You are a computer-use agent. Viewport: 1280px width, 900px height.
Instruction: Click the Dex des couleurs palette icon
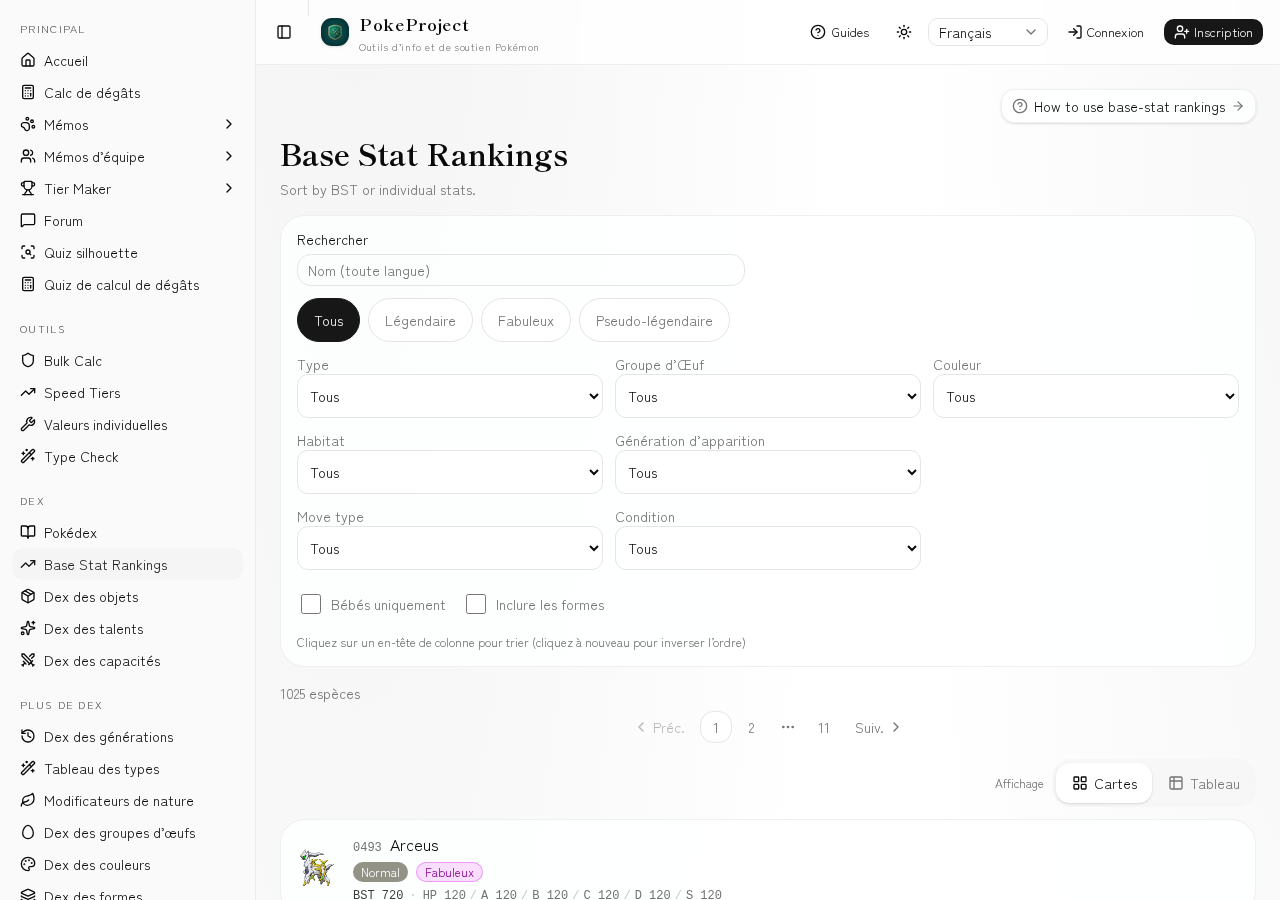click(28, 864)
